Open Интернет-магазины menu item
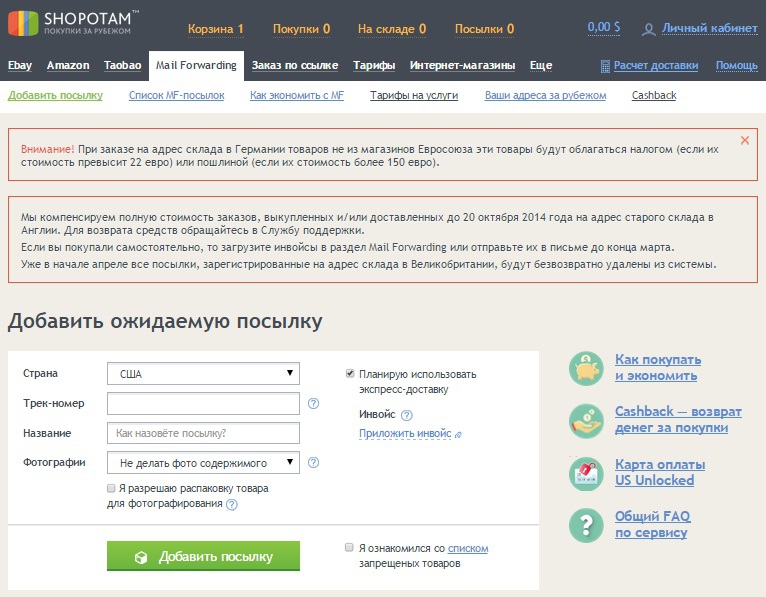766x597 pixels. (x=462, y=65)
